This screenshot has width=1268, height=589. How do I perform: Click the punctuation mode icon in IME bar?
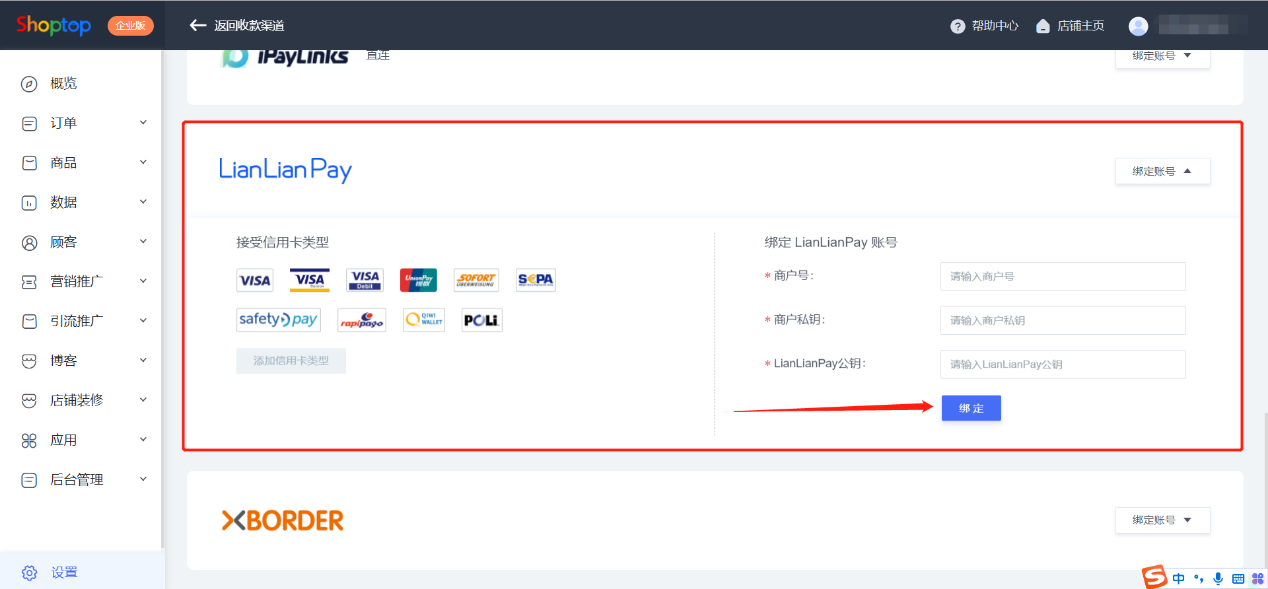[x=1198, y=579]
